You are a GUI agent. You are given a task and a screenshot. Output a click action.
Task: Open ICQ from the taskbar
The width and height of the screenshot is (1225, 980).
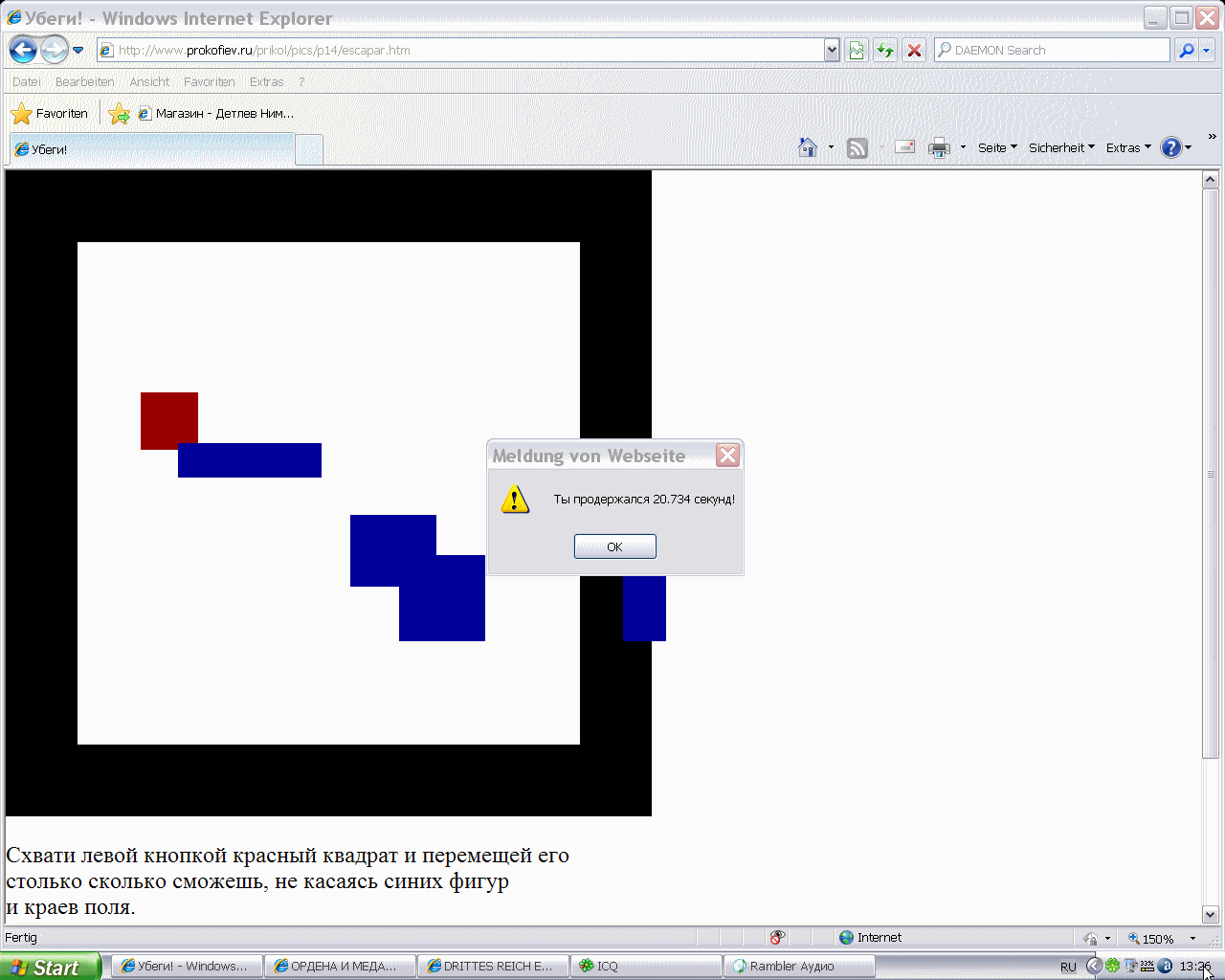(646, 967)
